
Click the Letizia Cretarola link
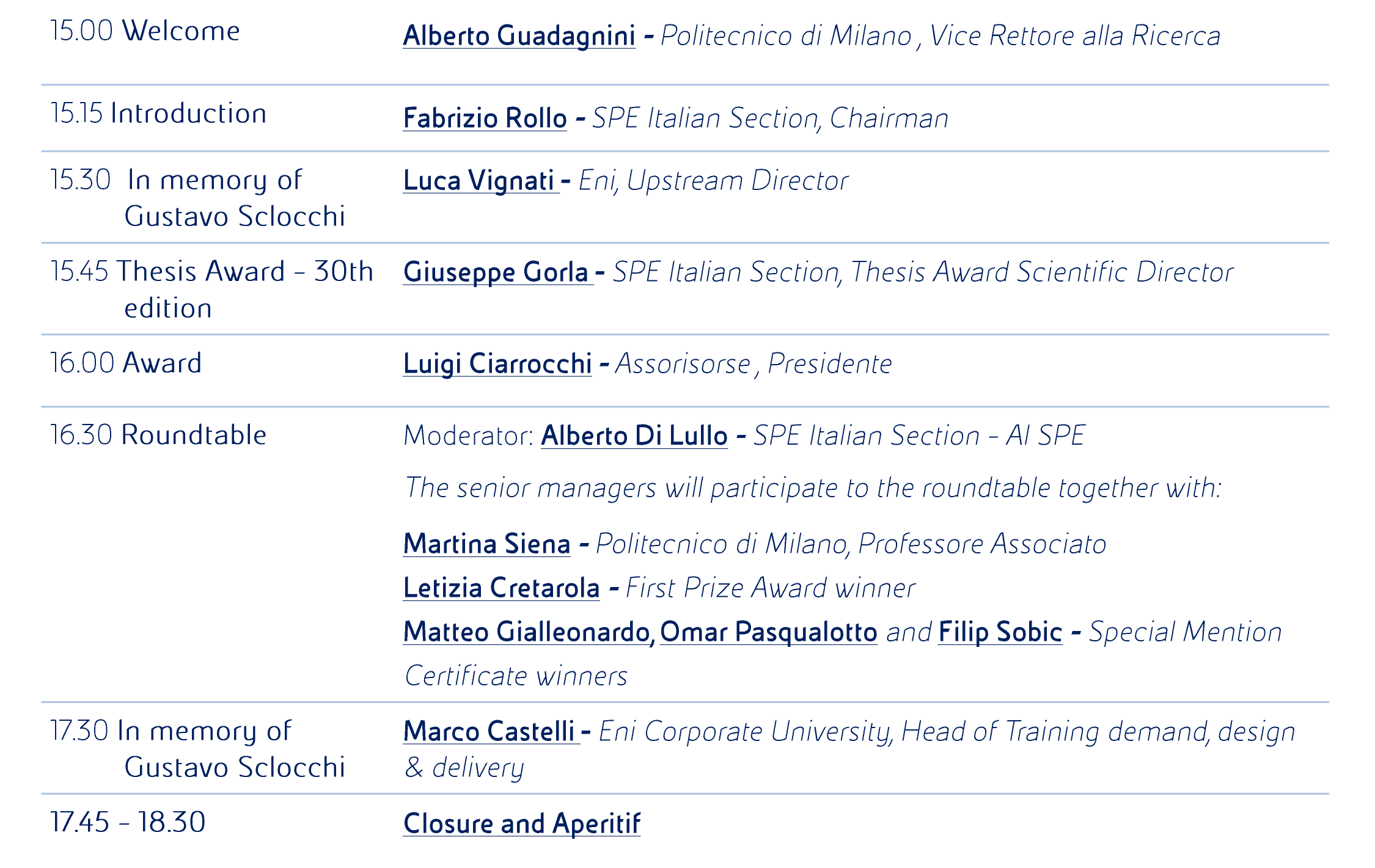click(x=501, y=588)
